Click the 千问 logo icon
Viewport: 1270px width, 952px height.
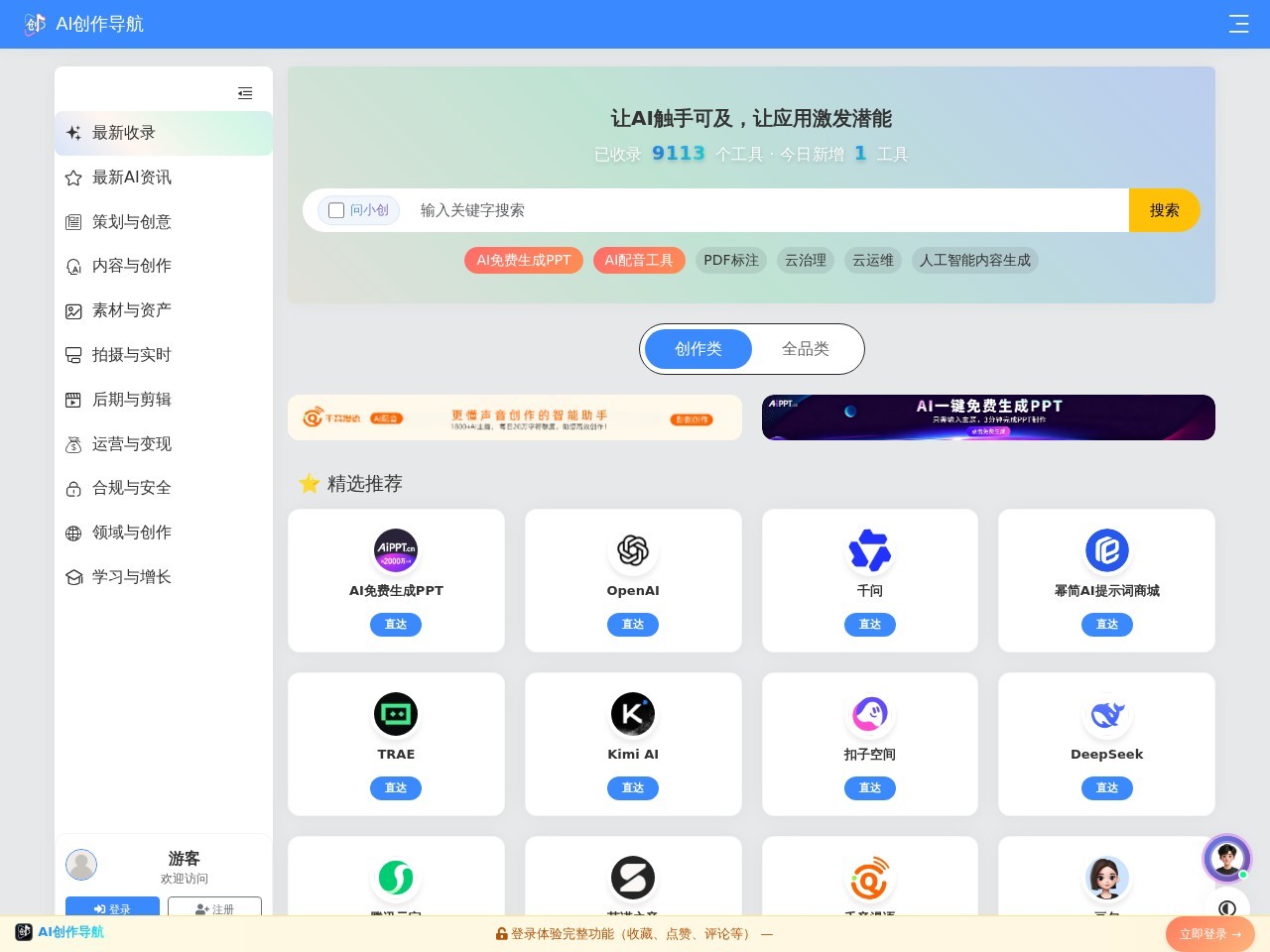pyautogui.click(x=870, y=550)
